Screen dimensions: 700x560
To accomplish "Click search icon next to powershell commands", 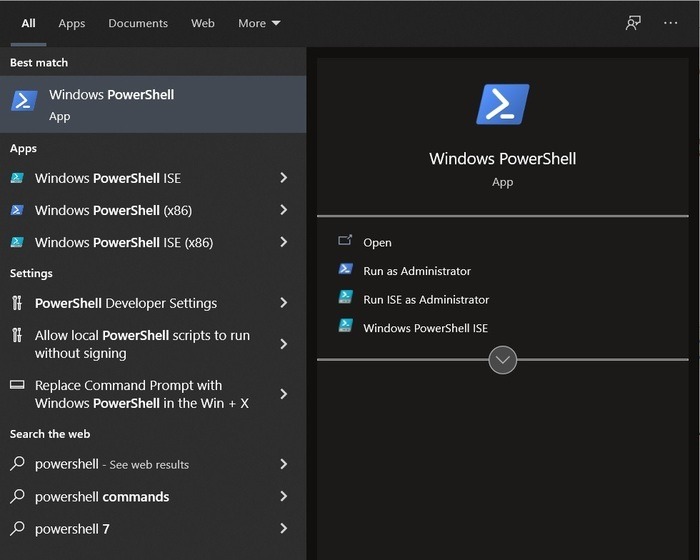I will click(x=17, y=496).
